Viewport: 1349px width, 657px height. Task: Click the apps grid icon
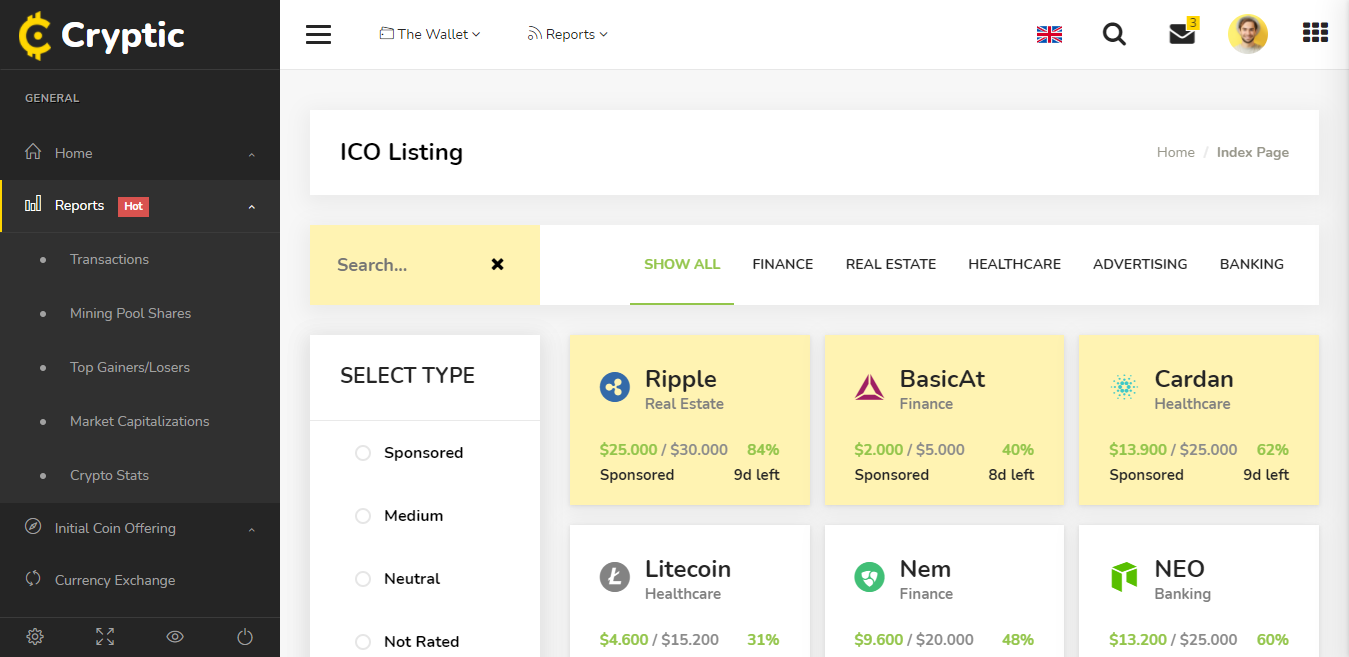pos(1315,34)
